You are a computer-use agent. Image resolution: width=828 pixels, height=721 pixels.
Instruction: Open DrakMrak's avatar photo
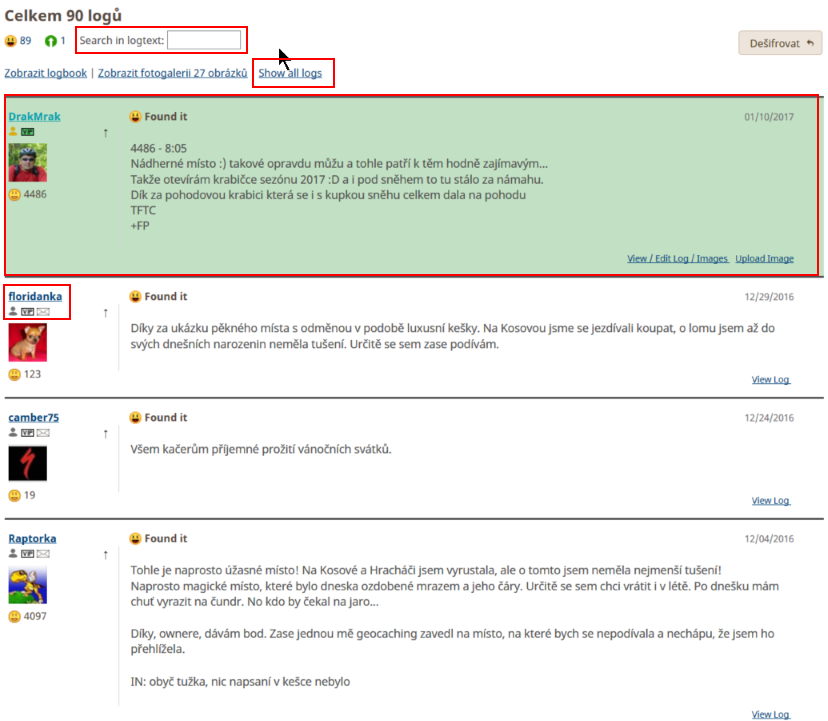27,163
